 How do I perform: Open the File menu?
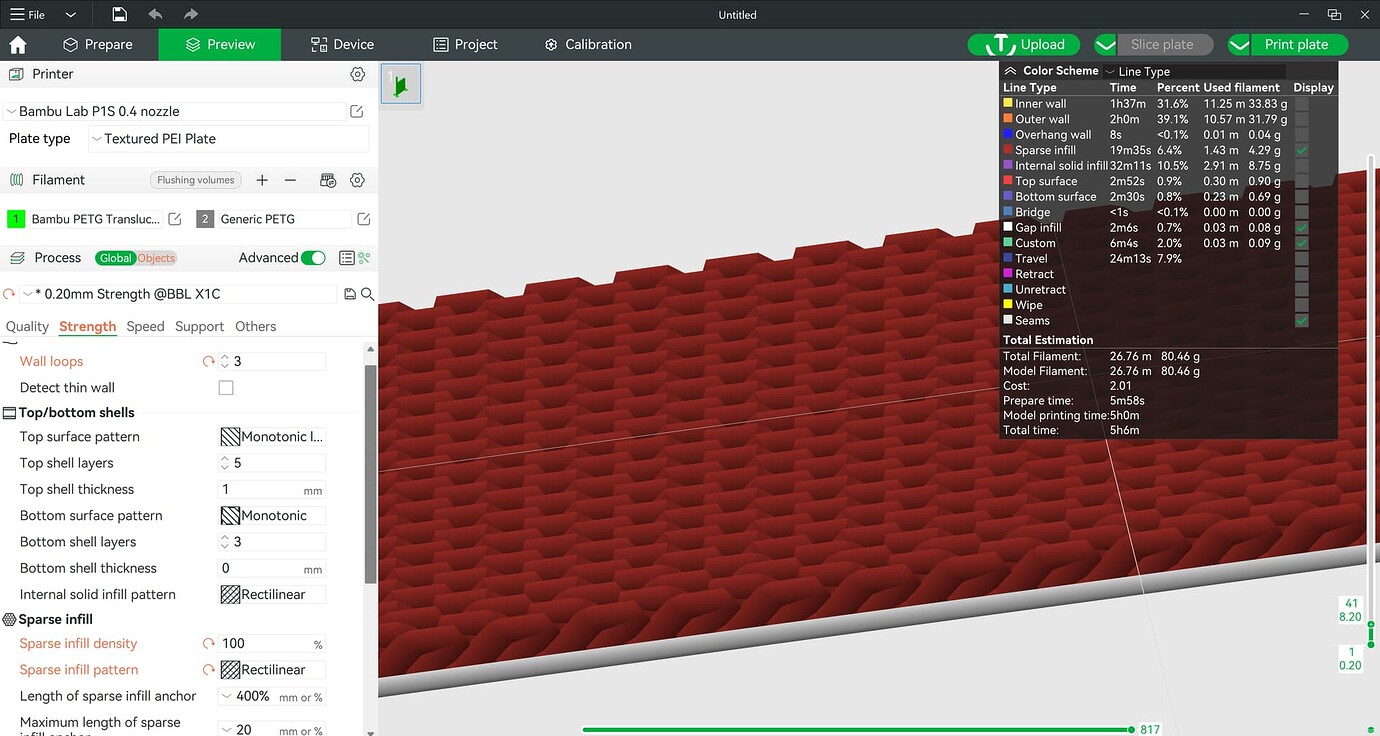29,15
